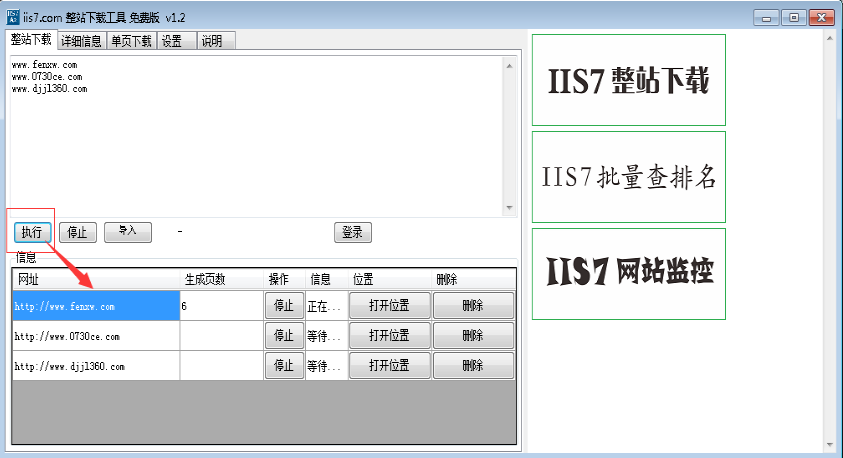The height and width of the screenshot is (458, 843).
Task: Delete the djjl360.com row
Action: coord(474,366)
